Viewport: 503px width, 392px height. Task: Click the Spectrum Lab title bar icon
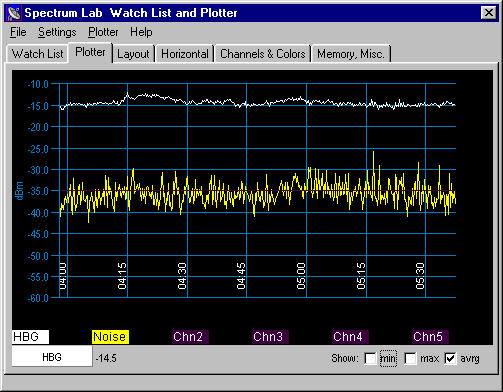click(x=14, y=13)
